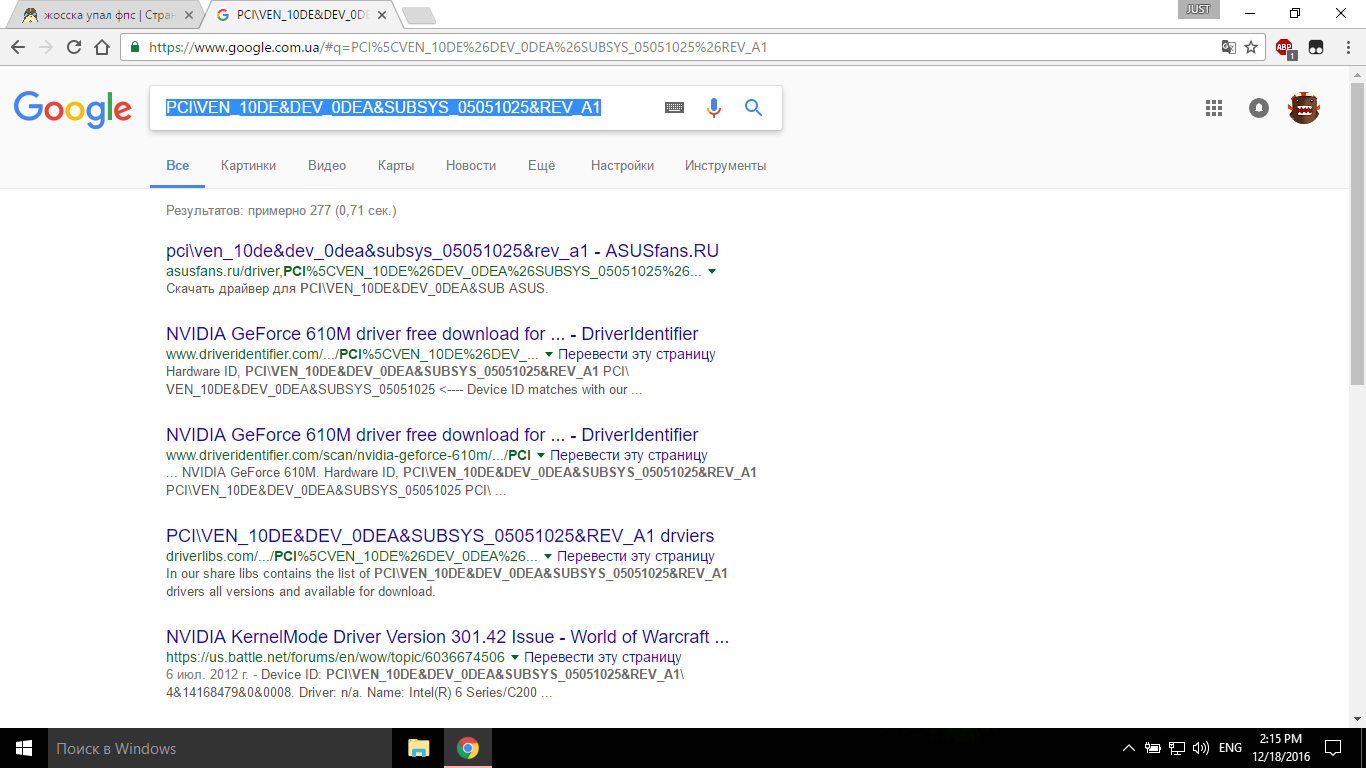Open the battery status tray icon
Image resolution: width=1366 pixels, height=768 pixels.
click(1153, 748)
